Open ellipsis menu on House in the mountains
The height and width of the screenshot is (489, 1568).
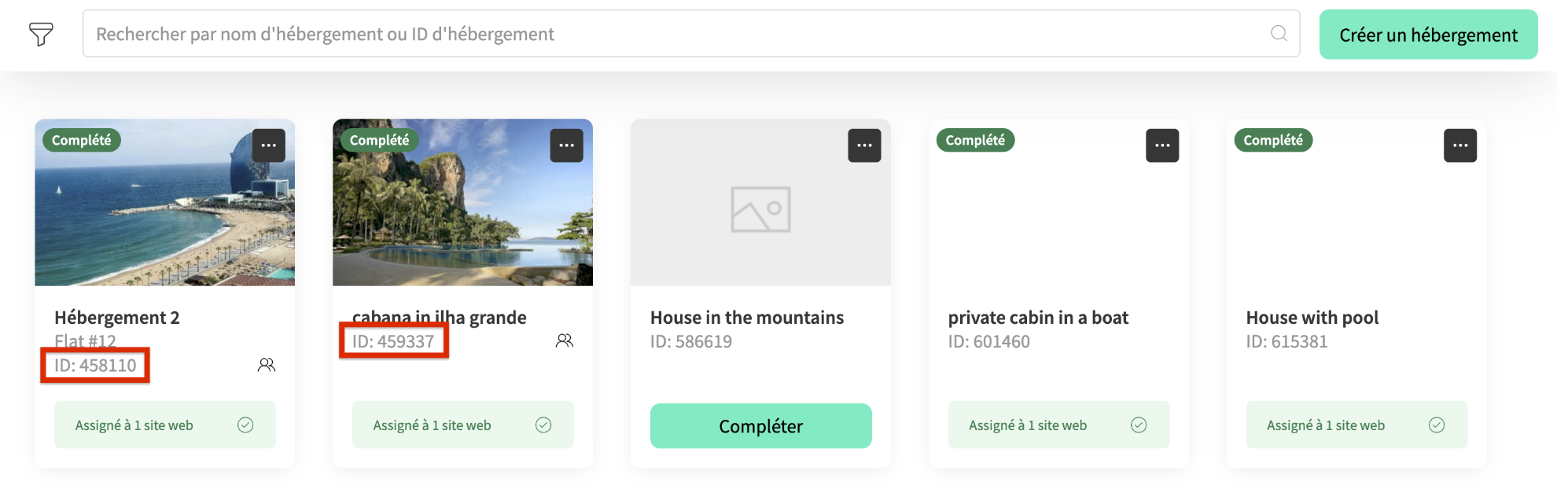864,145
